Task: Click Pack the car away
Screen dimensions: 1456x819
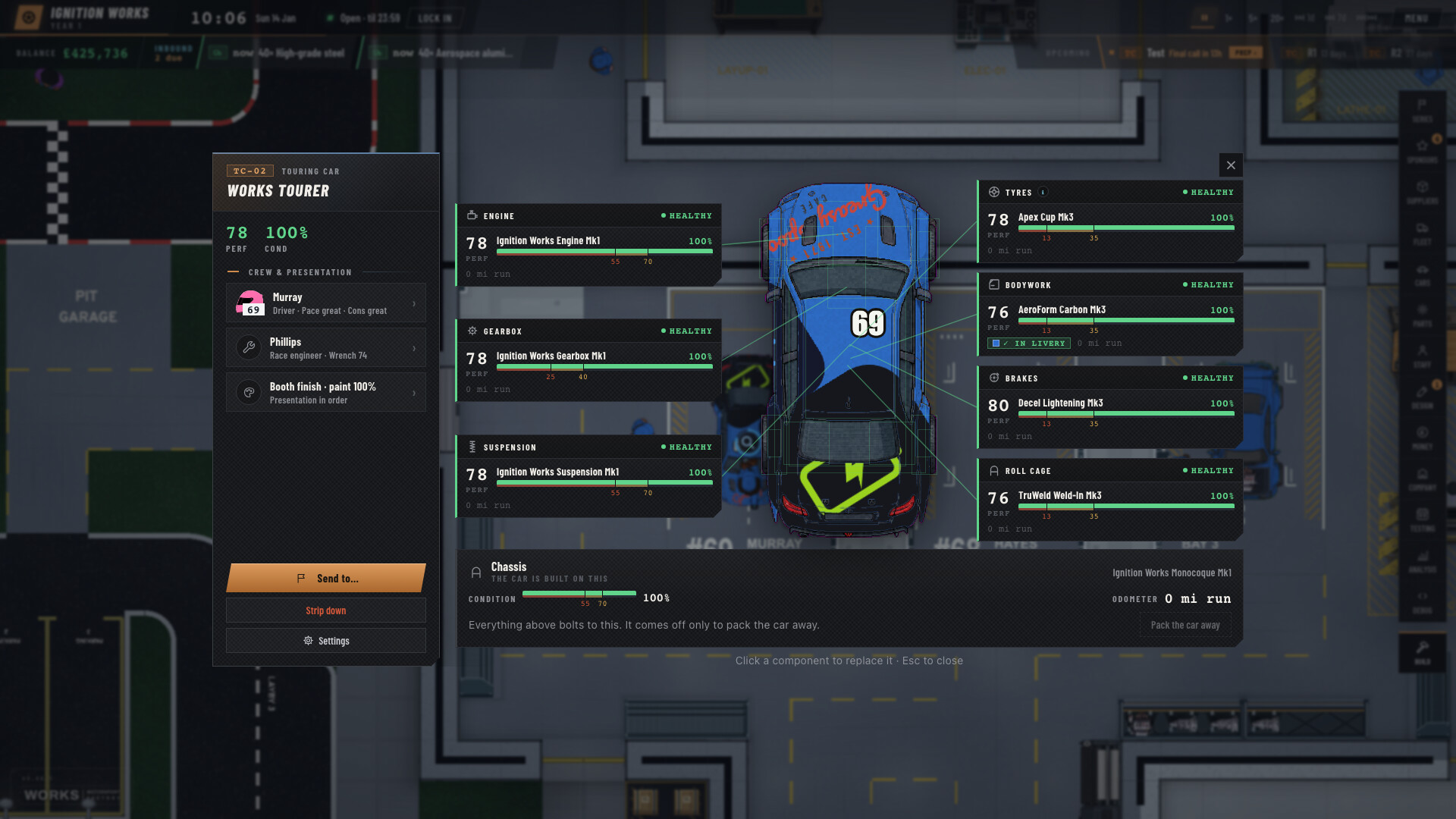Action: pos(1185,625)
